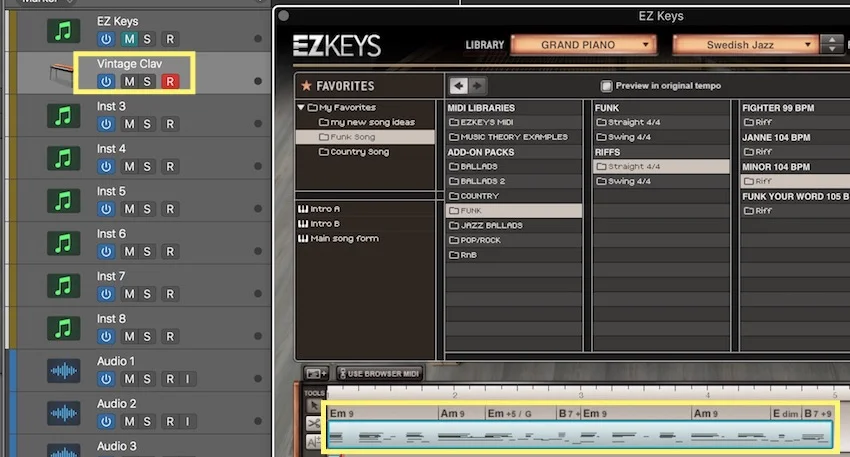This screenshot has width=850, height=457.
Task: Select the Intro A MIDI item
Action: (x=319, y=209)
